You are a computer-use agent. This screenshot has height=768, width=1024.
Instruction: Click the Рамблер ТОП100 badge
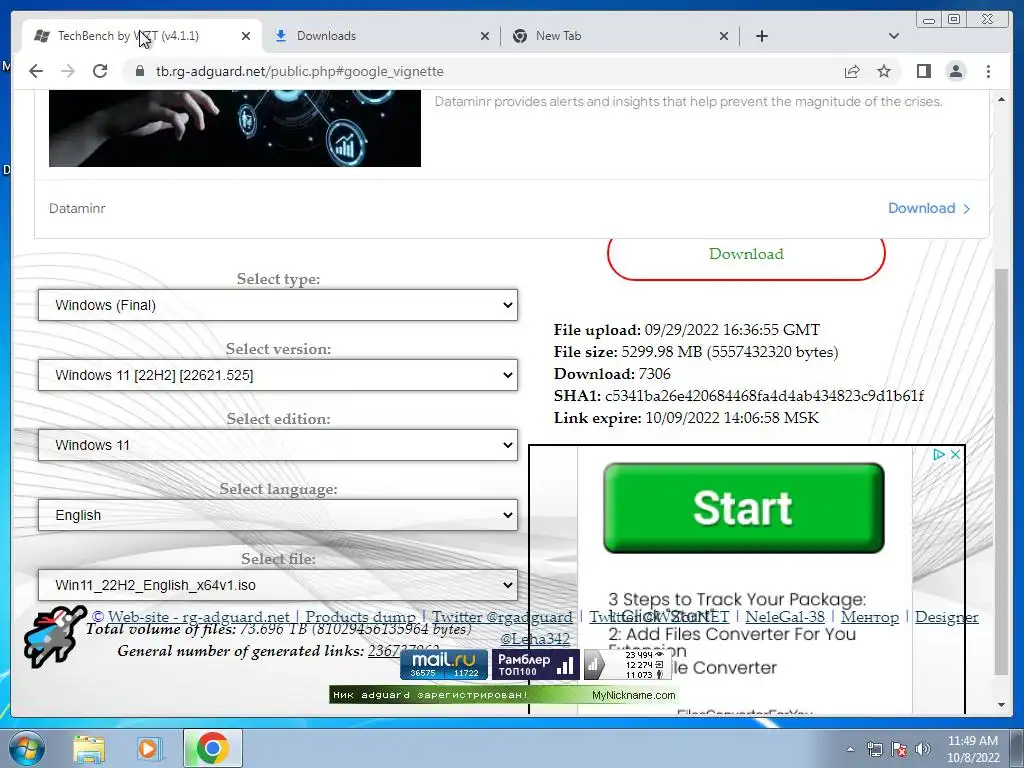[x=536, y=664]
